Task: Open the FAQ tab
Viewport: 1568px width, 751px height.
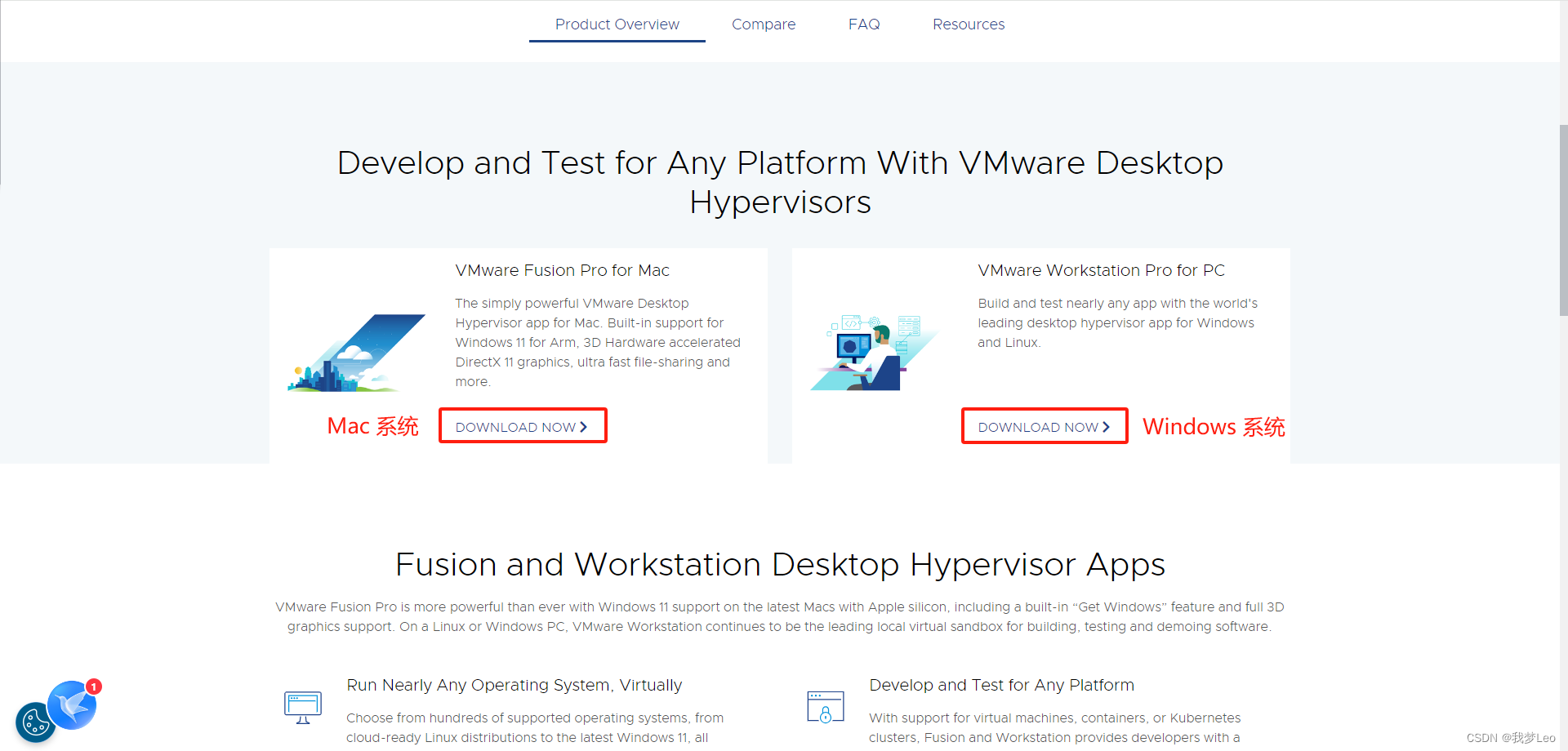Action: (864, 24)
